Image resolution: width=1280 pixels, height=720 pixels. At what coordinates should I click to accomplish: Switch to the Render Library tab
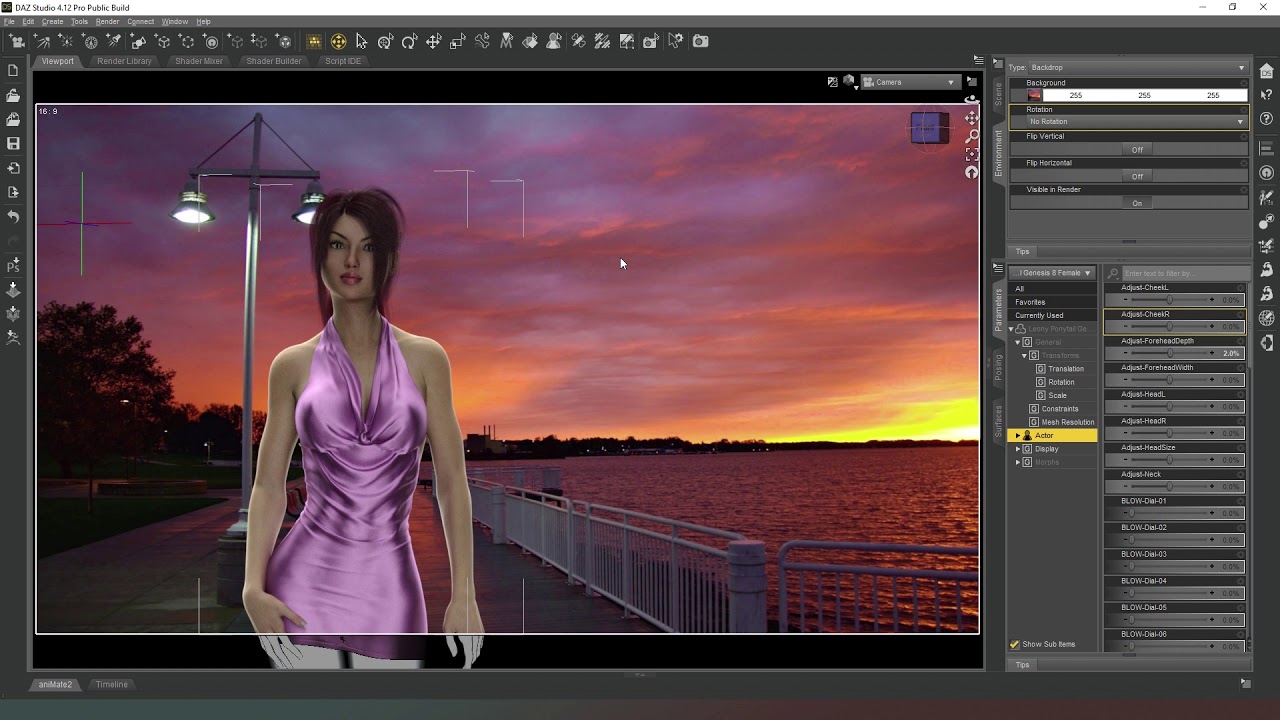click(124, 61)
